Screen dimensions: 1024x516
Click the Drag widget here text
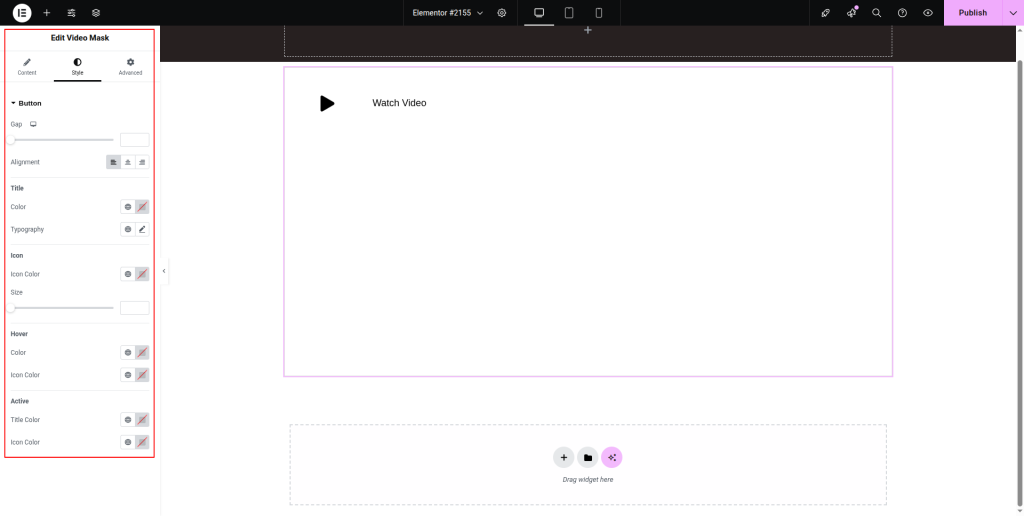coord(588,479)
